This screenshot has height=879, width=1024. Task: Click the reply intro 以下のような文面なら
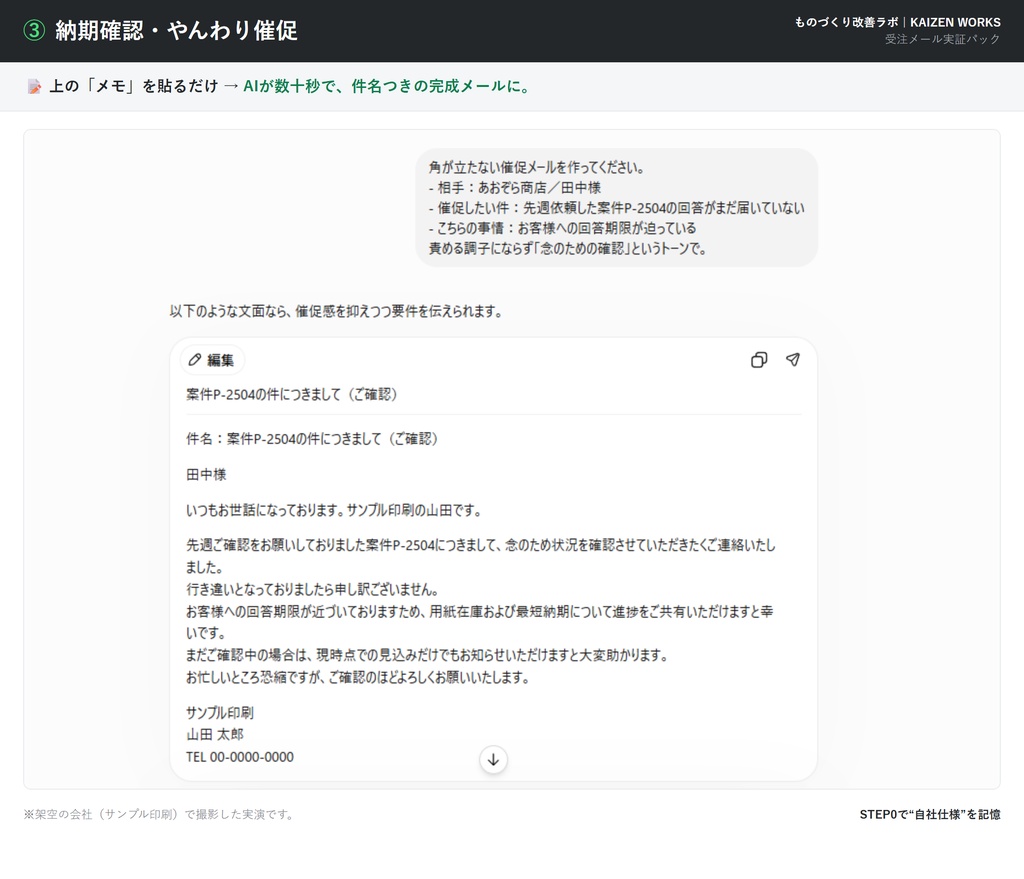pyautogui.click(x=336, y=312)
